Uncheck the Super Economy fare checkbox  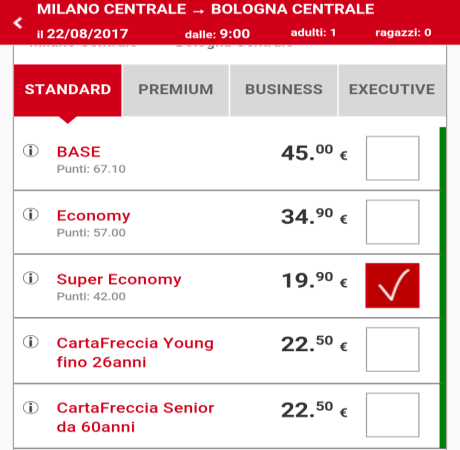coord(392,286)
